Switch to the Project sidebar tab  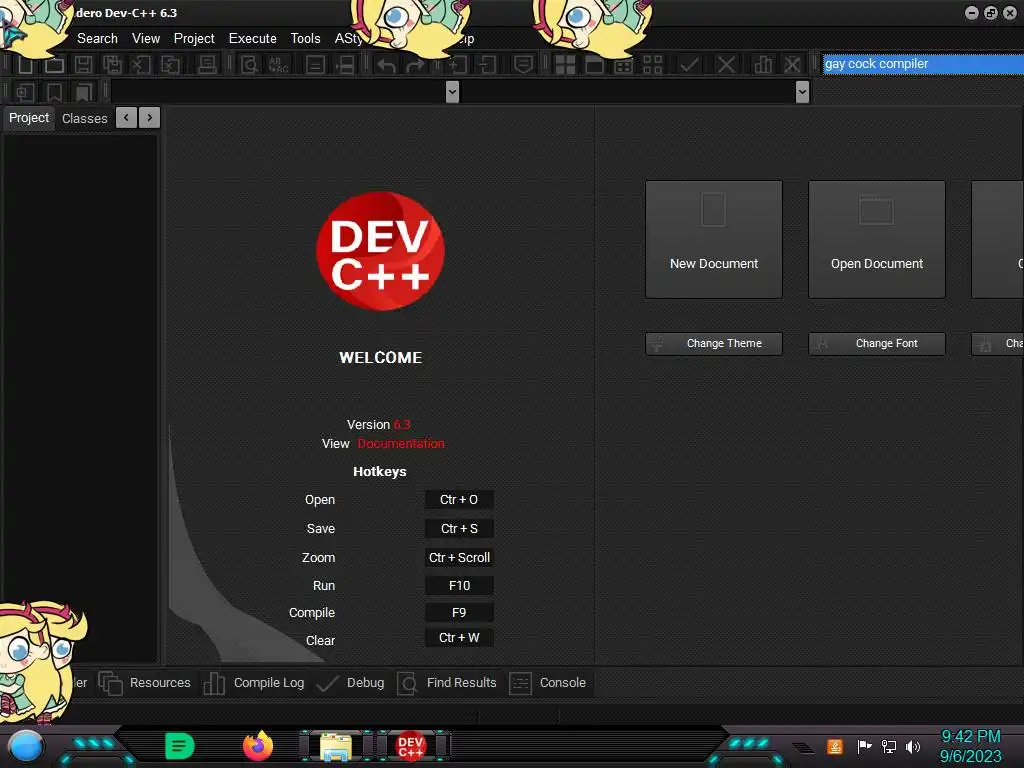click(x=29, y=118)
